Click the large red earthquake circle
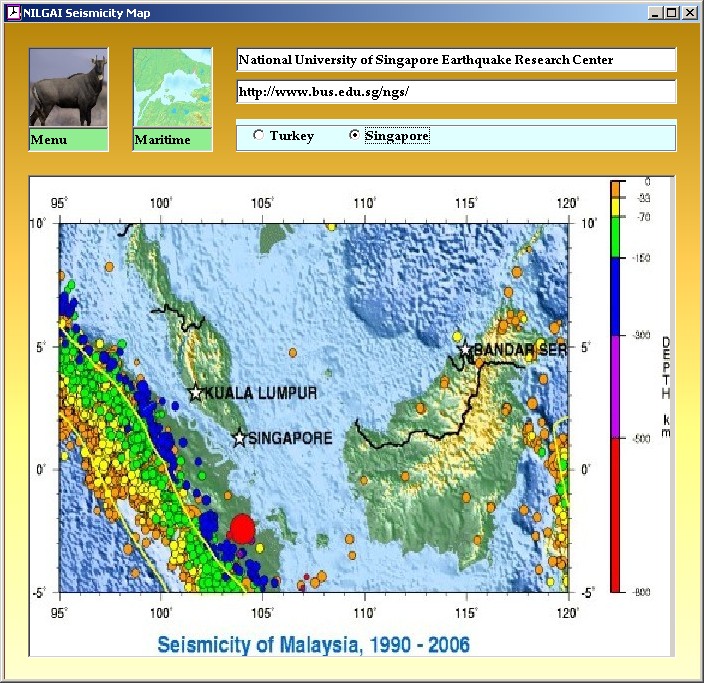 [242, 528]
